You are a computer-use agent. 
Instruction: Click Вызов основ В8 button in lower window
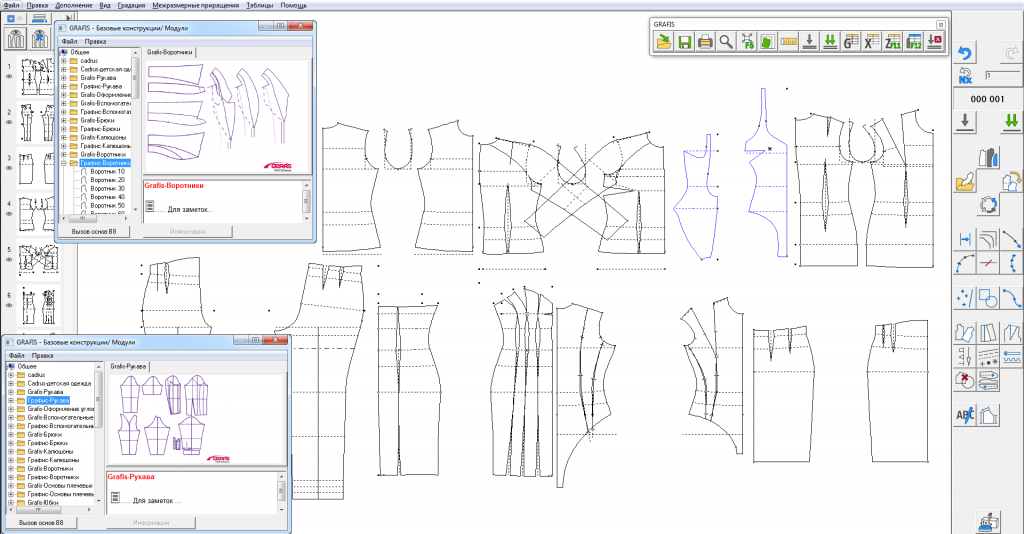pyautogui.click(x=42, y=522)
